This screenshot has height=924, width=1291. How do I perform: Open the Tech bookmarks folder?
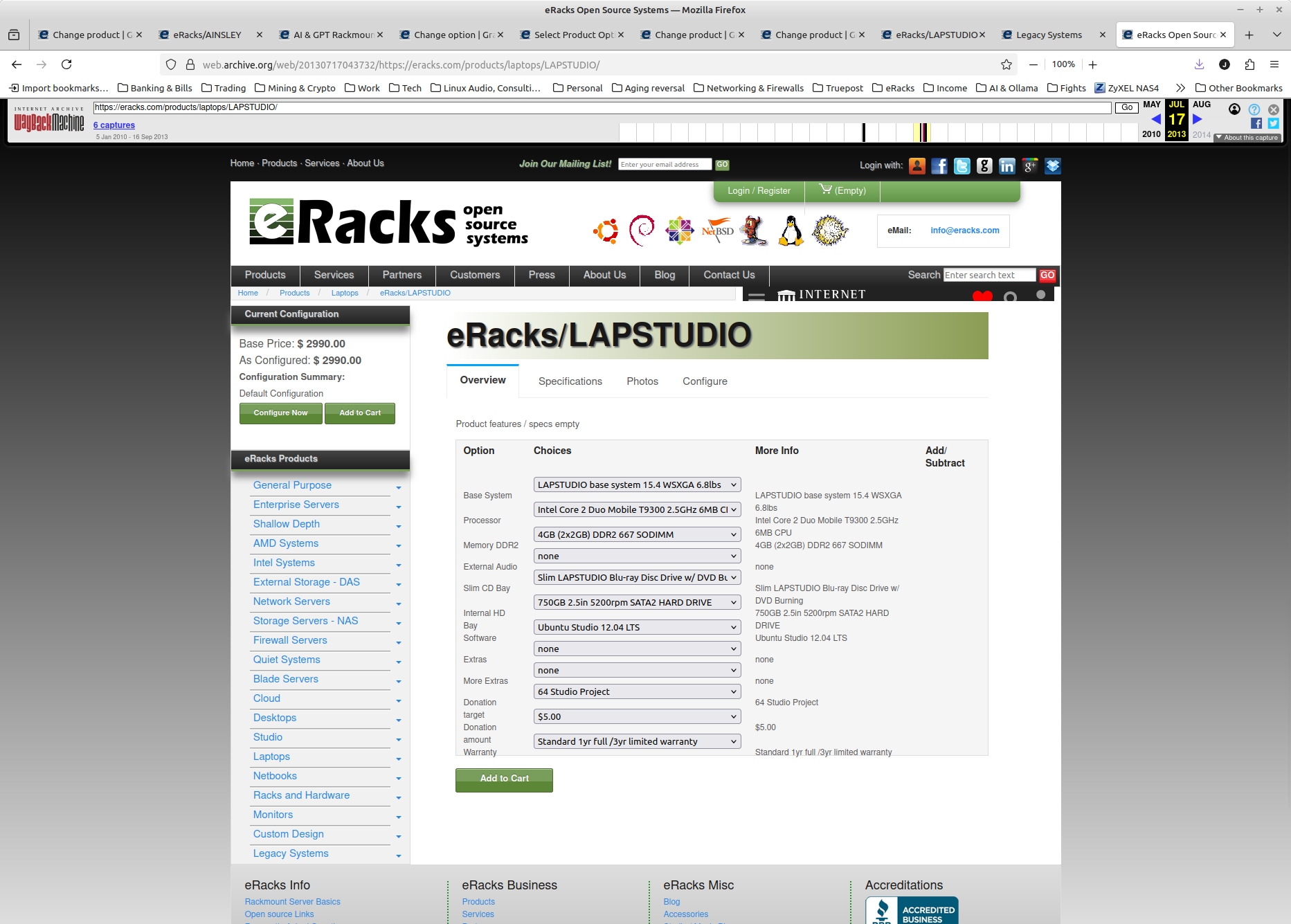pyautogui.click(x=405, y=88)
